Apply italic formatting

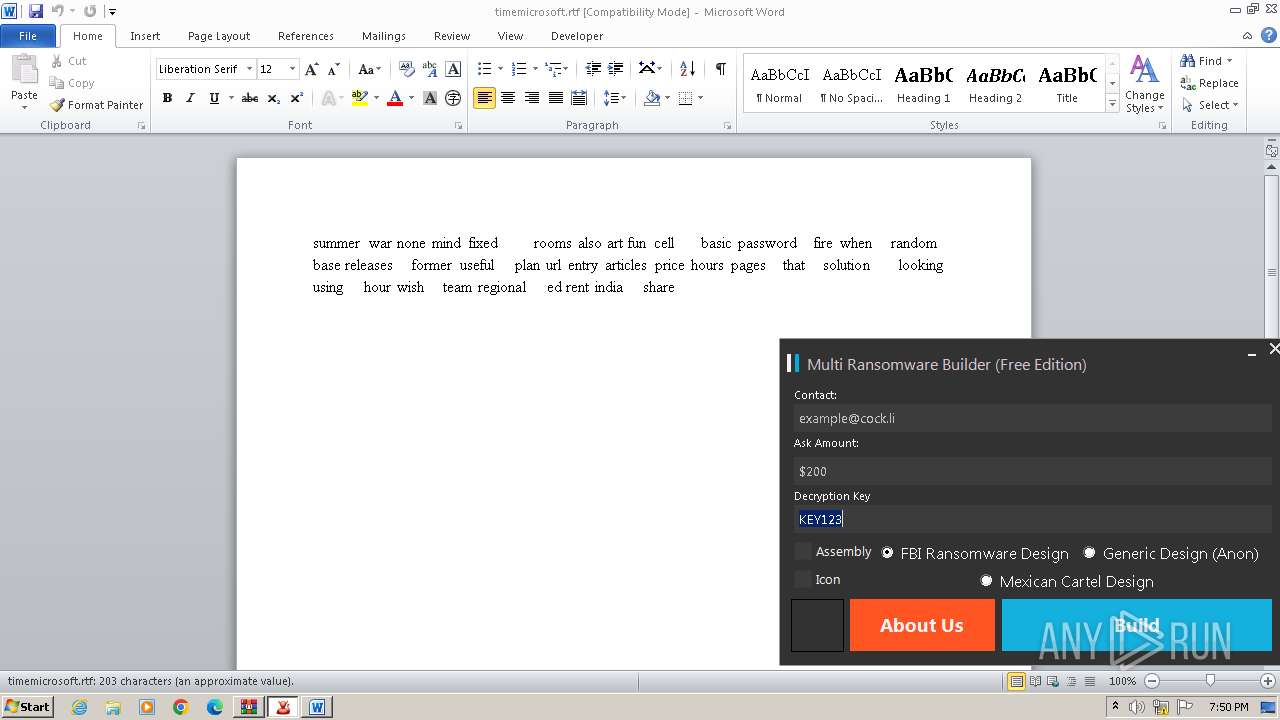(190, 98)
